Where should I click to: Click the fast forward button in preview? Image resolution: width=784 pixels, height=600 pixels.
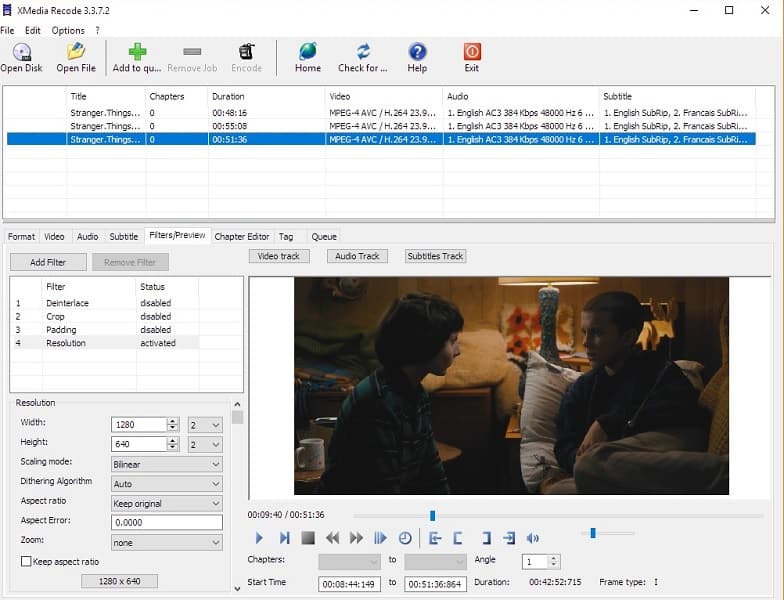[x=356, y=538]
